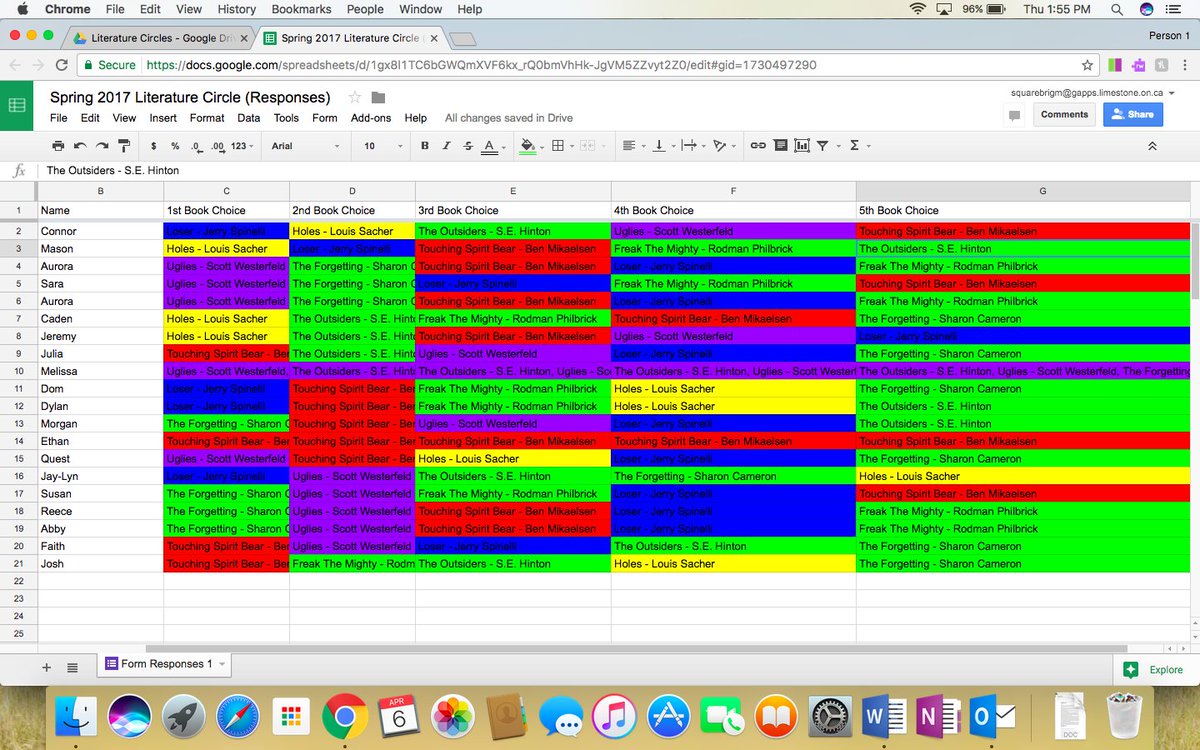Select the Form Responses 1 sheet tab
The width and height of the screenshot is (1200, 750).
point(165,664)
